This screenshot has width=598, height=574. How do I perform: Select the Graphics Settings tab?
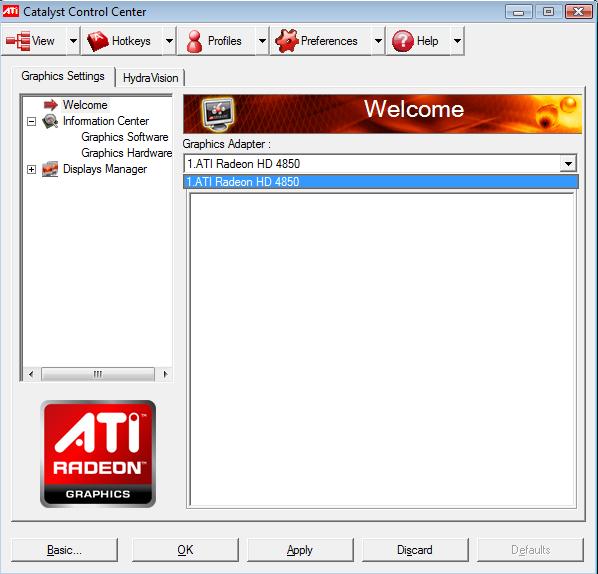63,76
